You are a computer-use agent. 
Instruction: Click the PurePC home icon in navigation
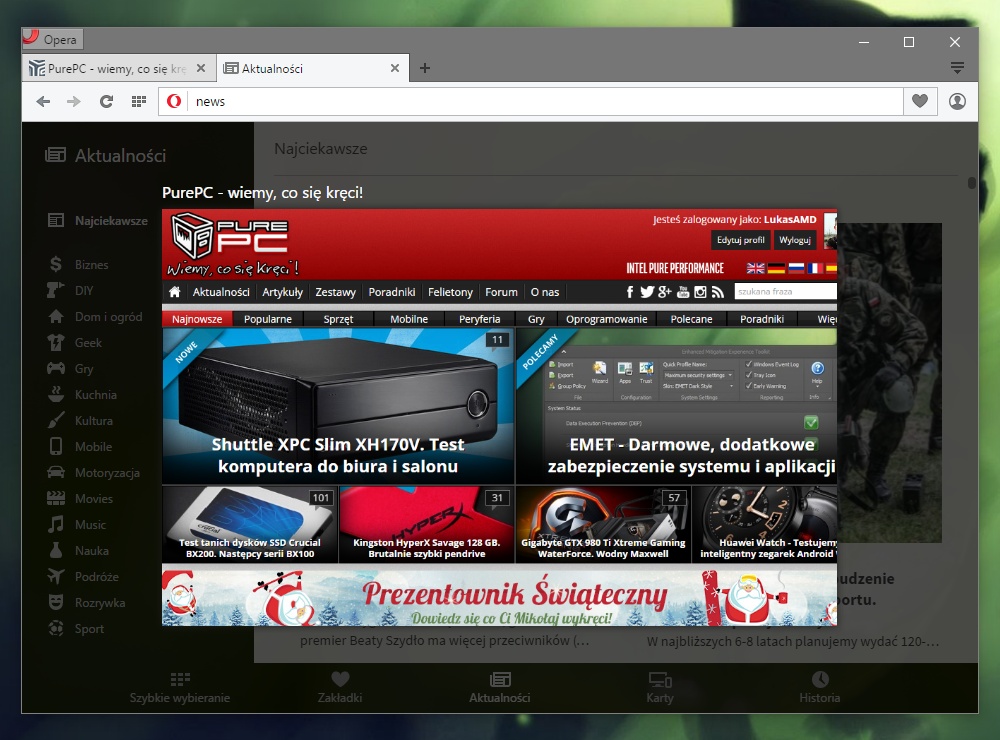click(x=175, y=292)
